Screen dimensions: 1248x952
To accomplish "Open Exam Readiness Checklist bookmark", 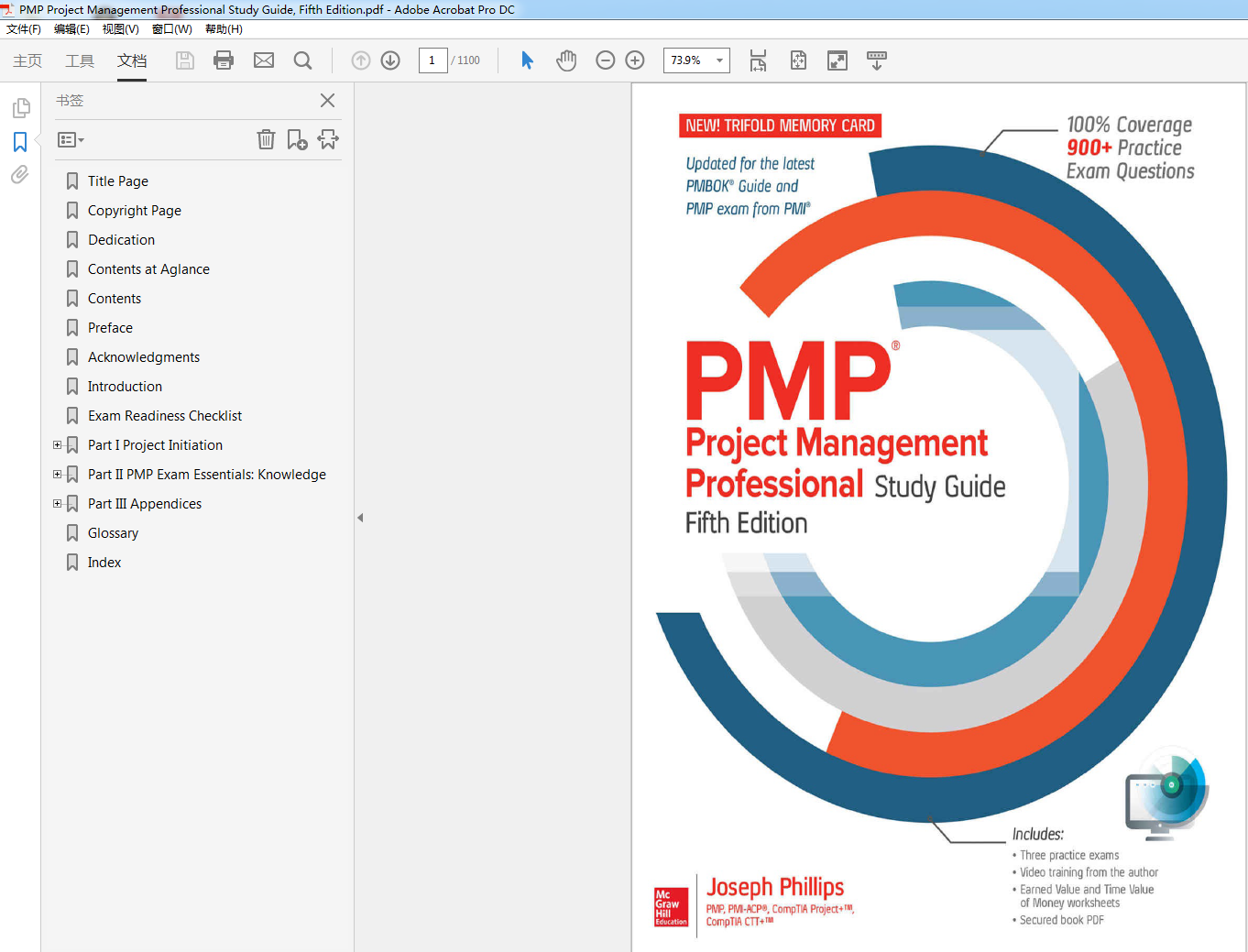I will tap(165, 416).
